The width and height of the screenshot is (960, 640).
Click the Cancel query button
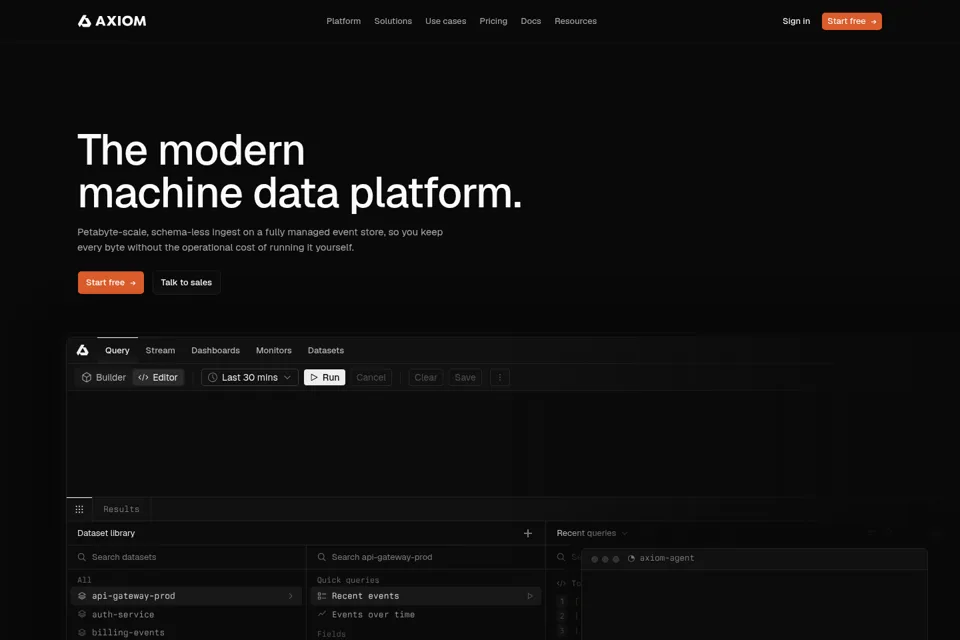371,377
